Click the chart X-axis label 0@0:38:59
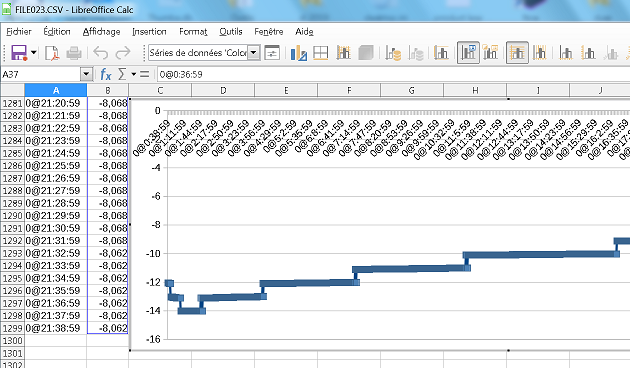Image resolution: width=630 pixels, height=368 pixels. point(151,138)
